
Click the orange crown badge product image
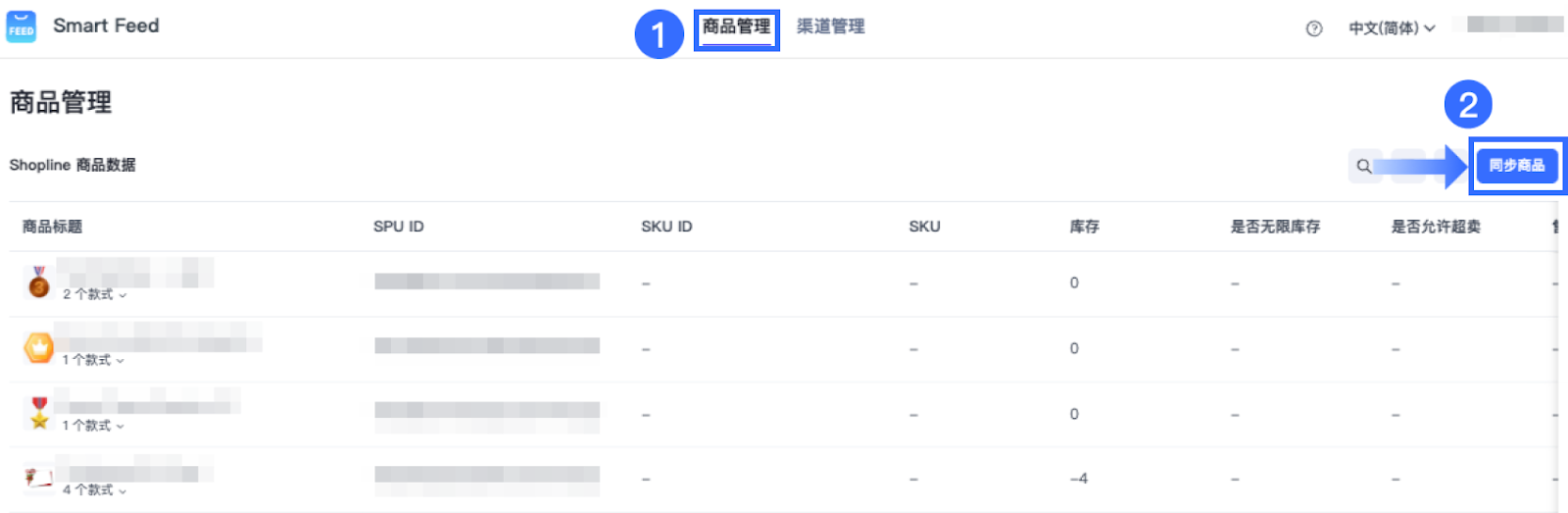pos(39,348)
